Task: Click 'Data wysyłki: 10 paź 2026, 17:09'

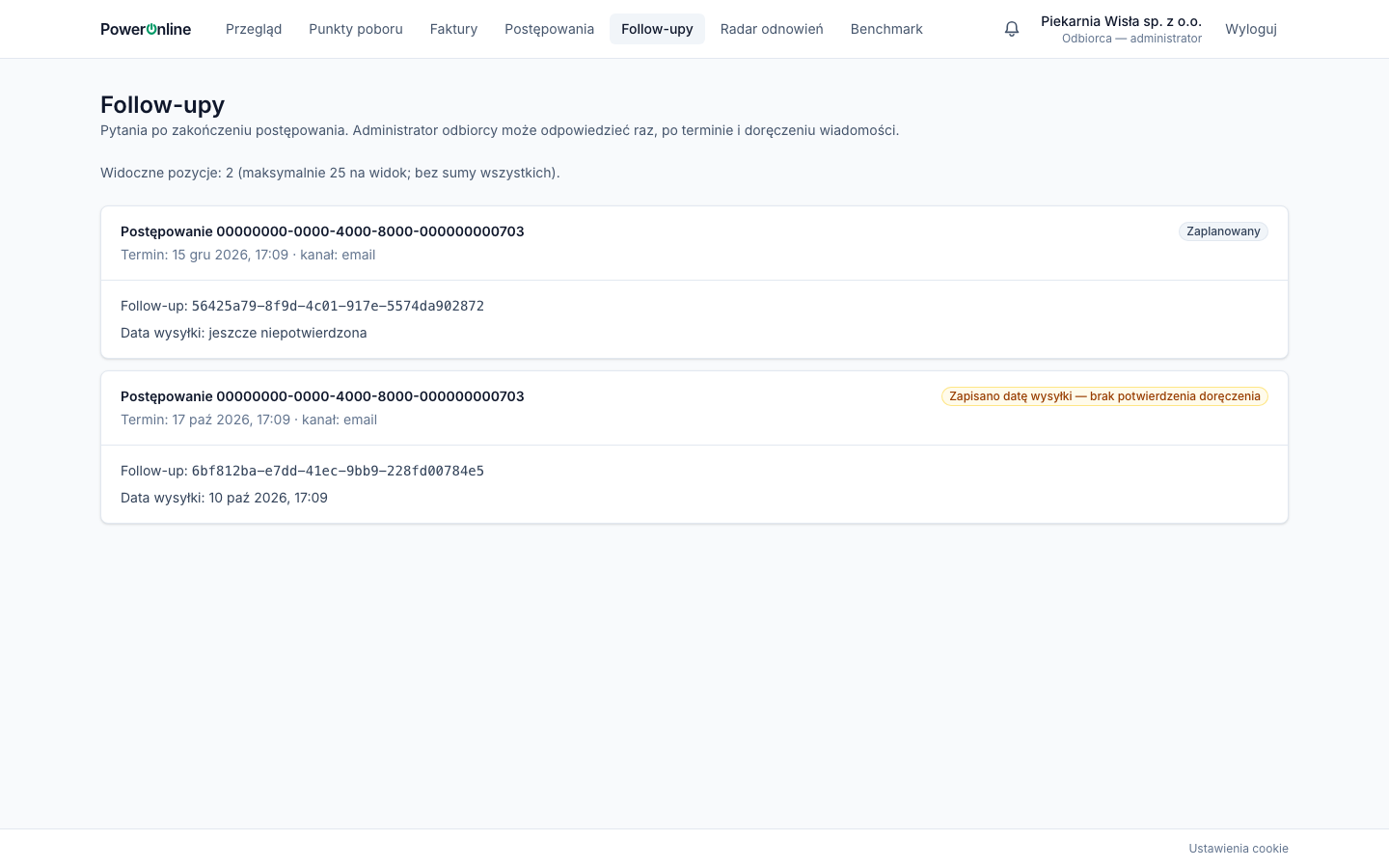Action: [x=224, y=498]
